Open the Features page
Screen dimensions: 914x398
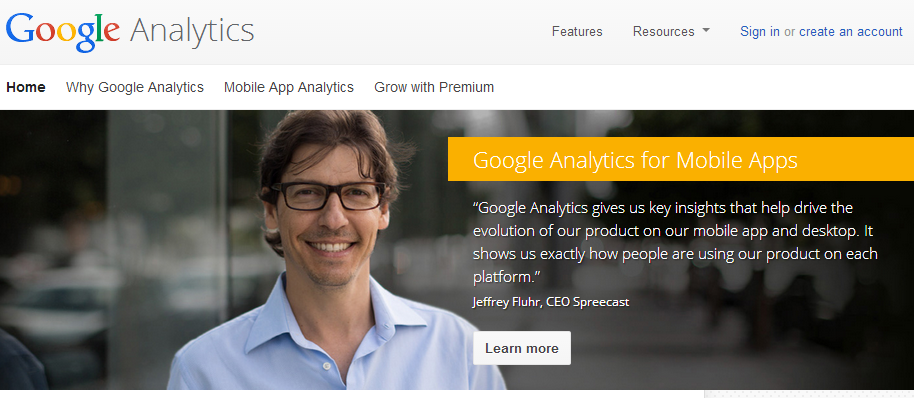[577, 31]
